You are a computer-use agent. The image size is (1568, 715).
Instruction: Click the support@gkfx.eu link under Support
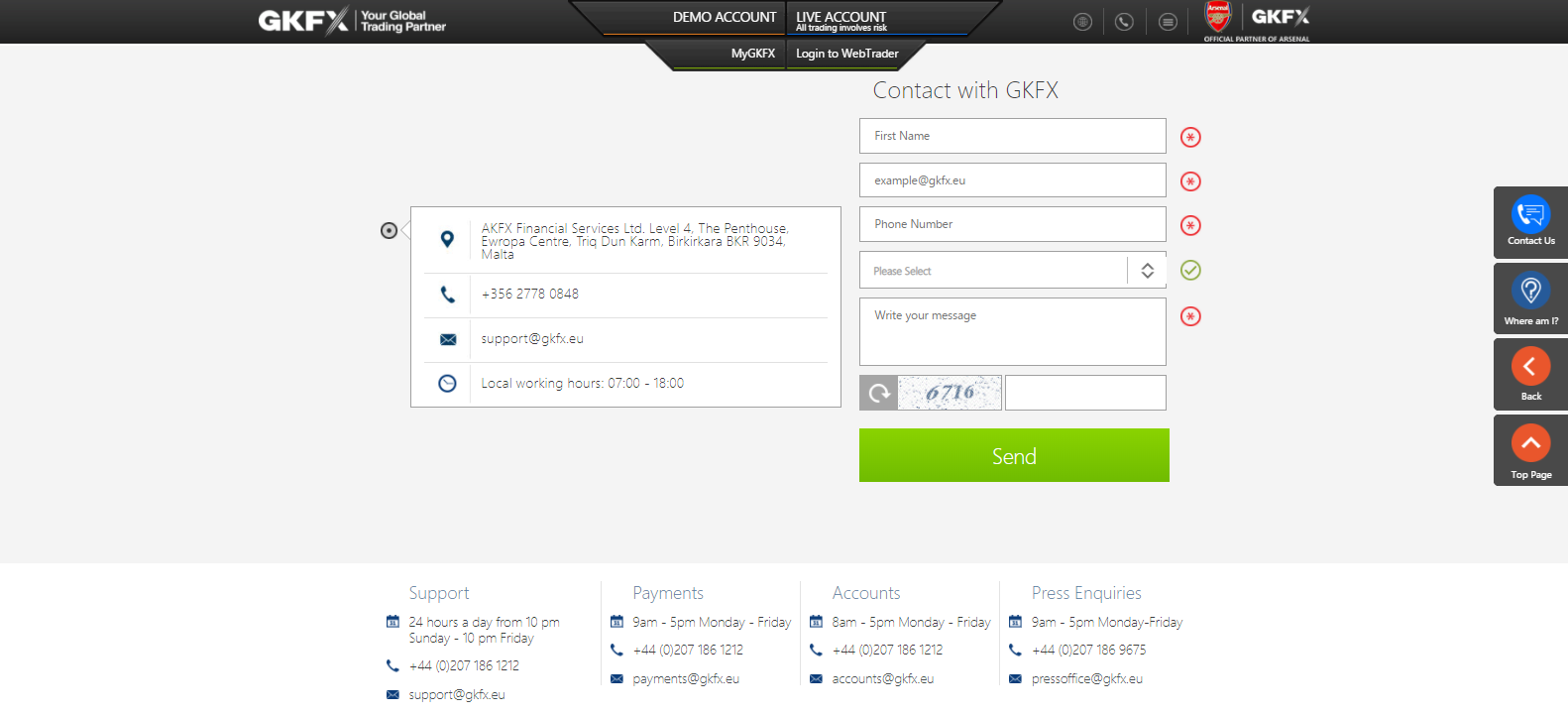click(x=457, y=695)
